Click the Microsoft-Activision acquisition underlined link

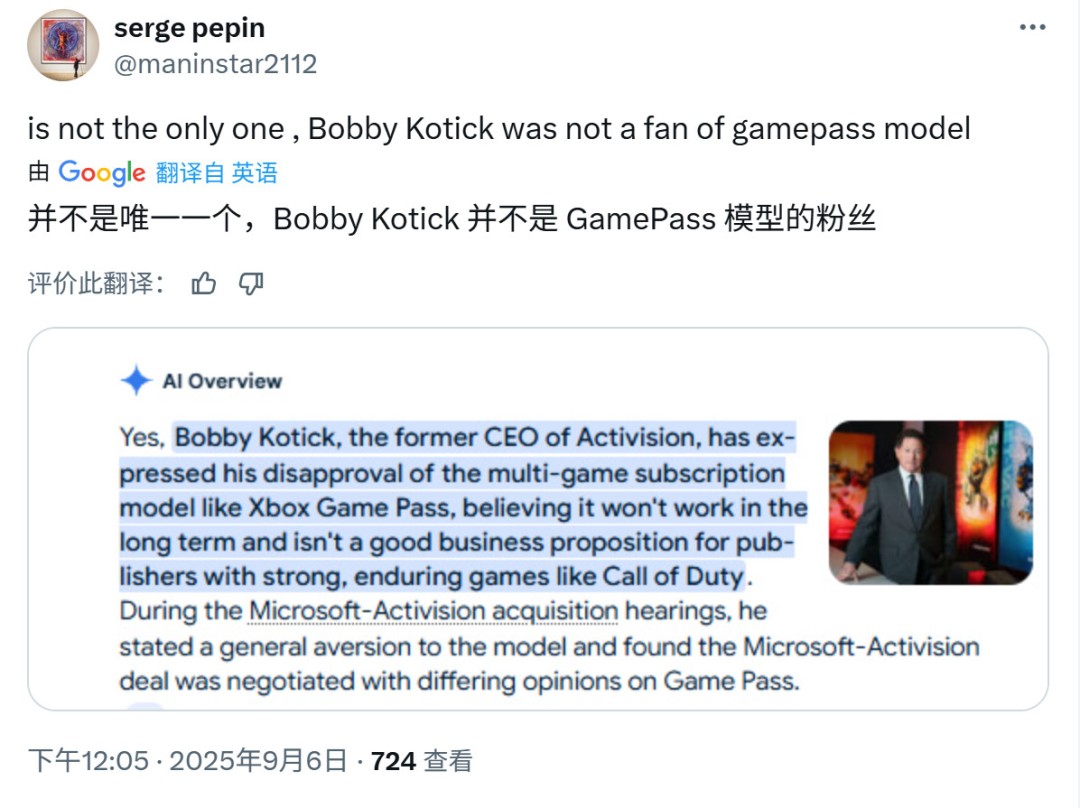click(434, 611)
